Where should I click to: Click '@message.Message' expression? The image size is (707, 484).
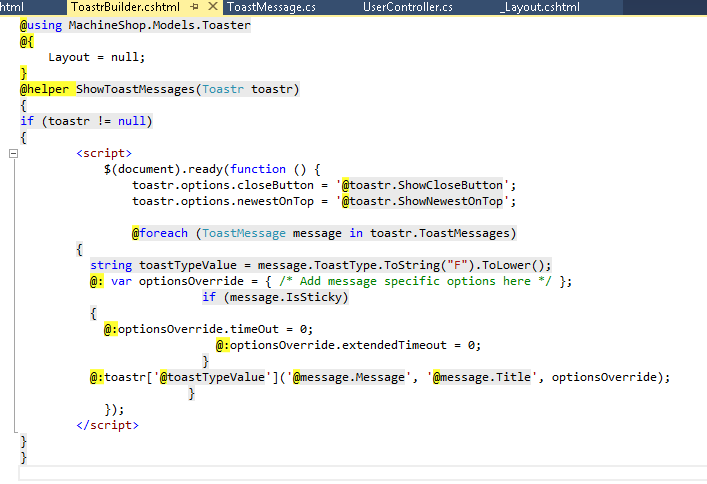[349, 377]
